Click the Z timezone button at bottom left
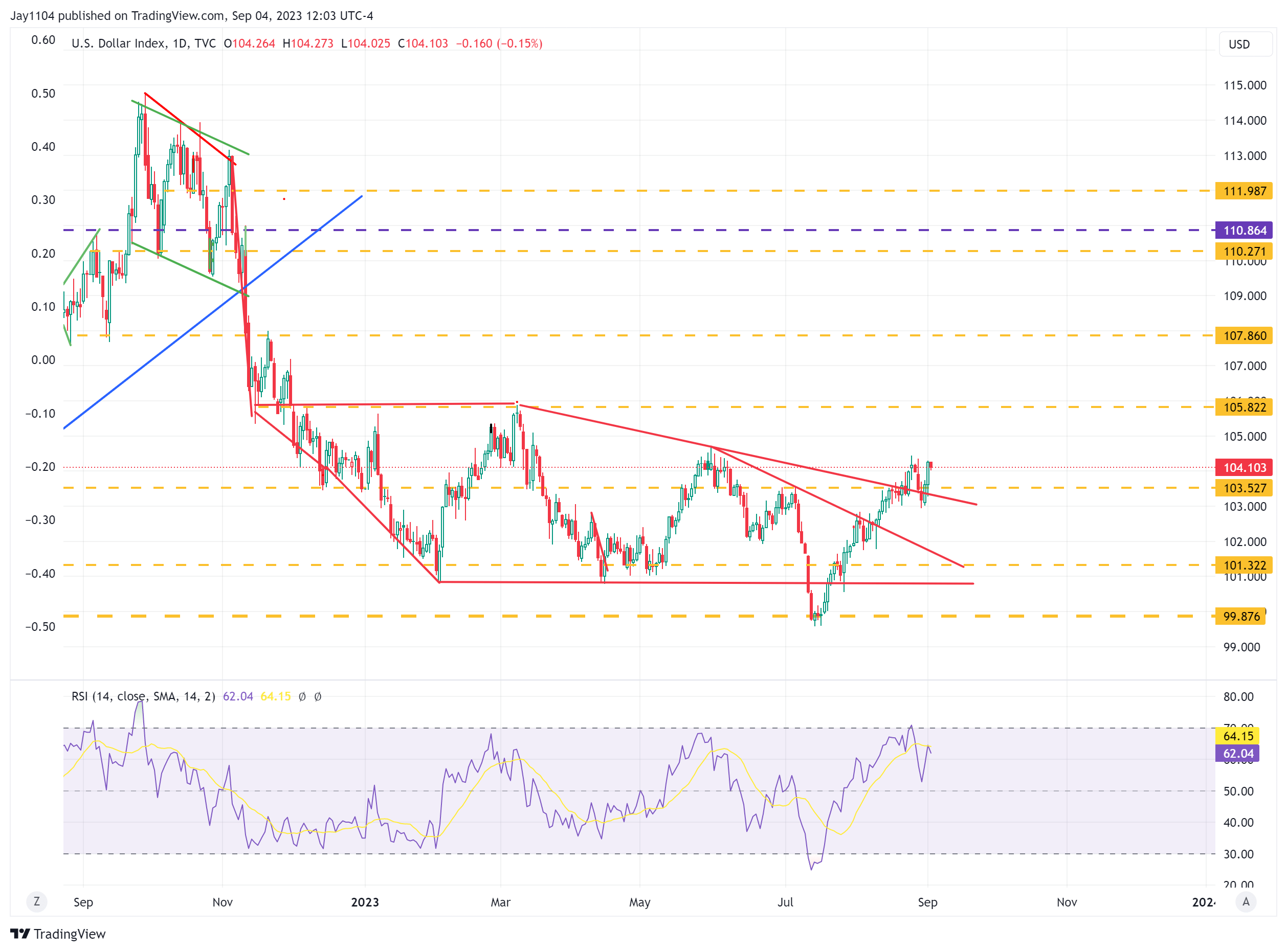 37,901
